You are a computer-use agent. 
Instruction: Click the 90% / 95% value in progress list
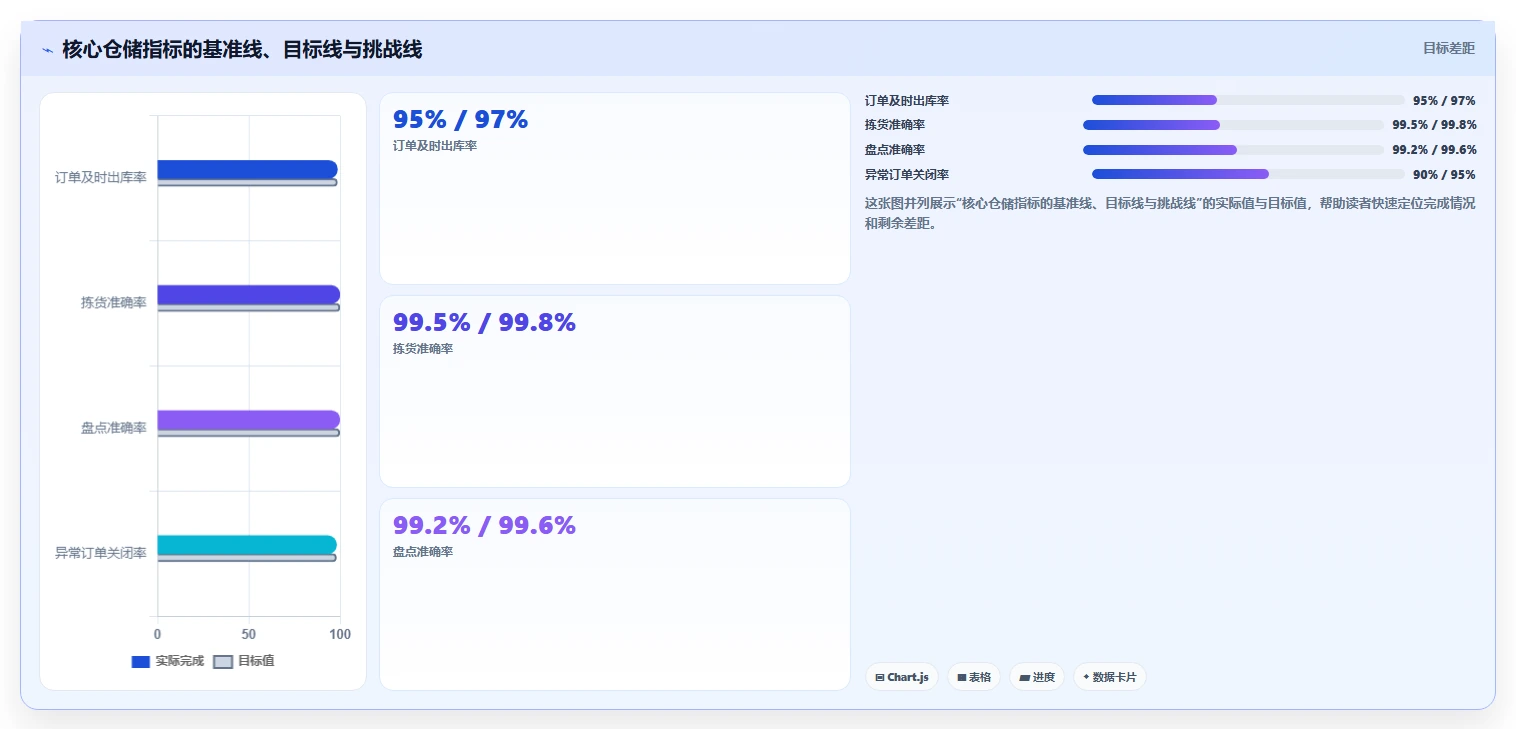click(x=1444, y=174)
